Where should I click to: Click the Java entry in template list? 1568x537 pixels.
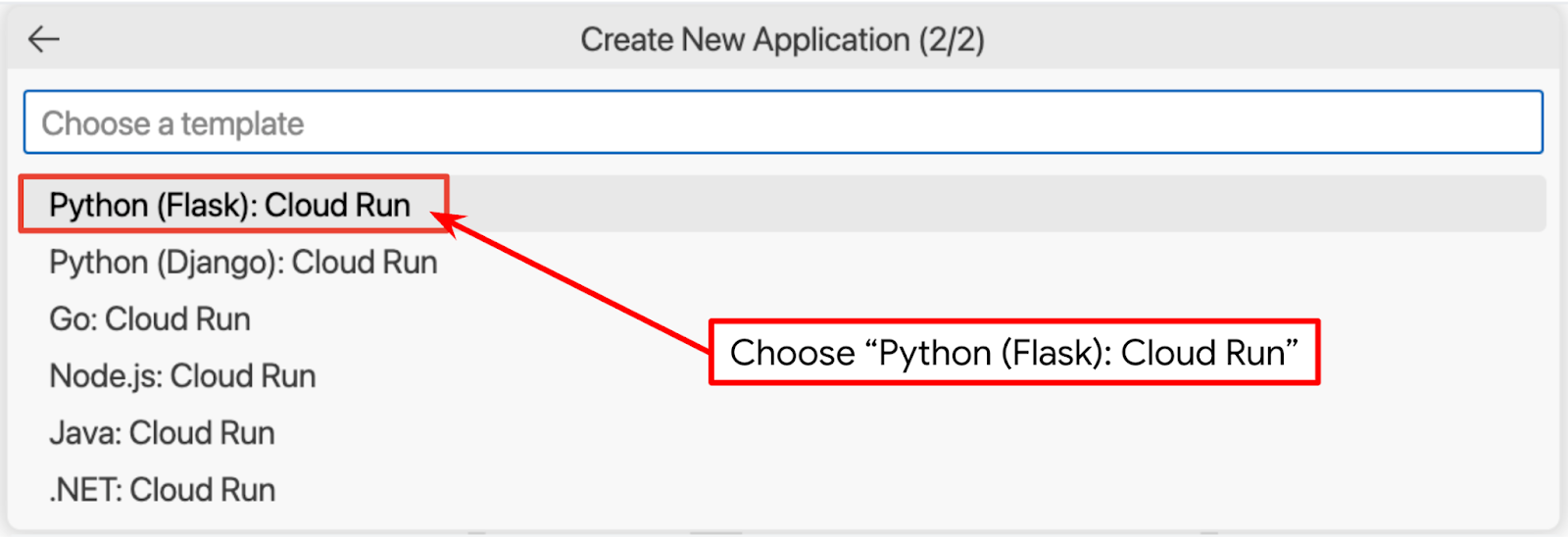click(x=162, y=433)
